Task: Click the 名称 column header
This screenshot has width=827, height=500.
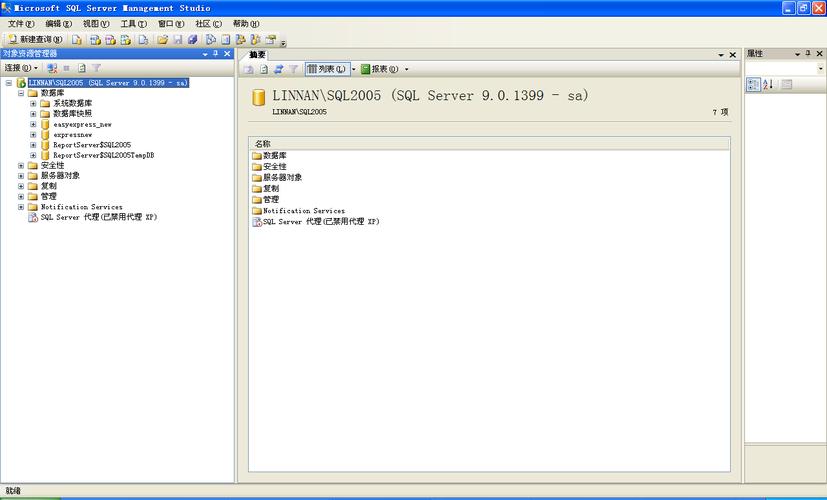Action: pos(489,143)
